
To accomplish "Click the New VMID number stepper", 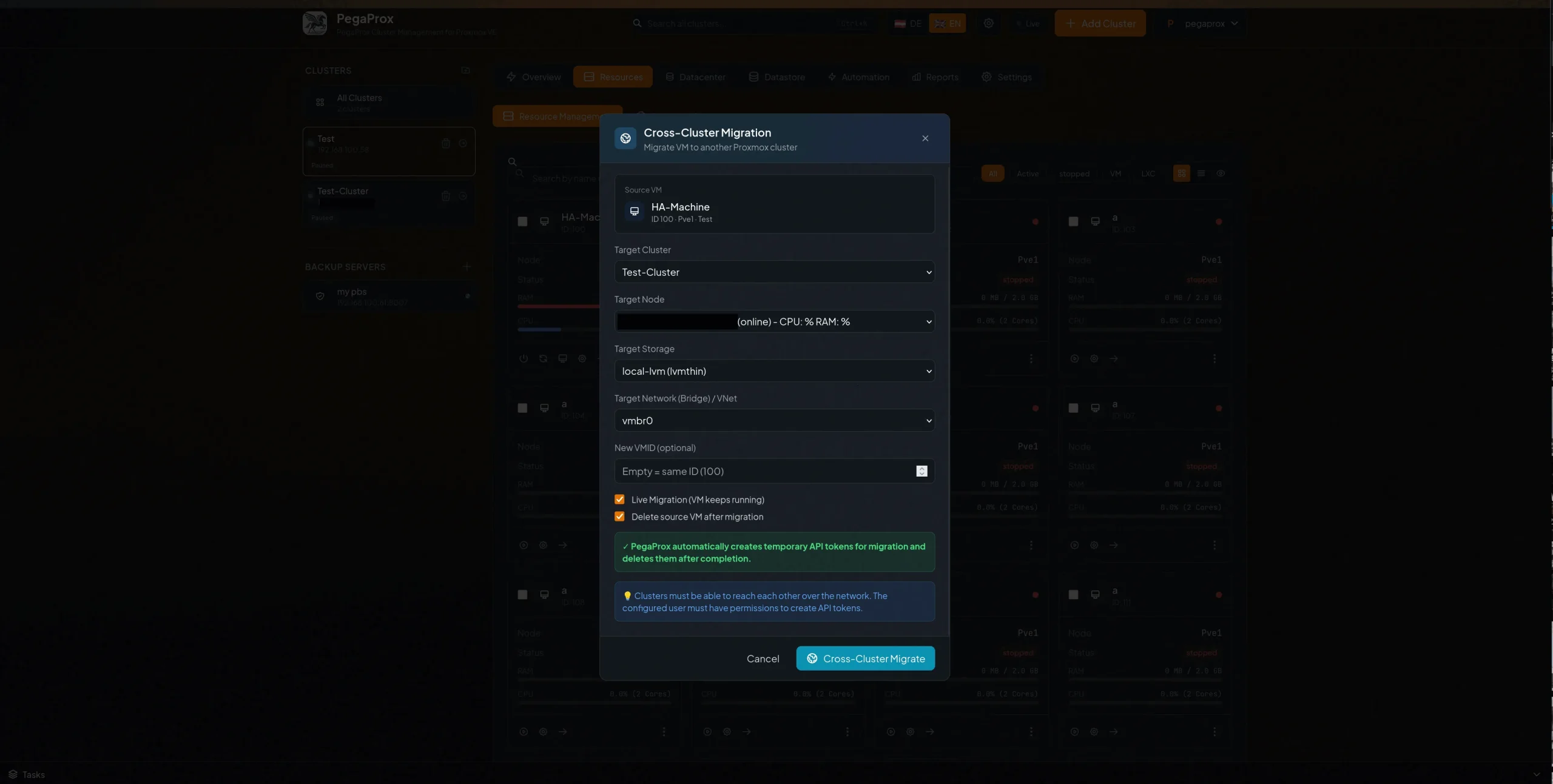I will pos(921,471).
